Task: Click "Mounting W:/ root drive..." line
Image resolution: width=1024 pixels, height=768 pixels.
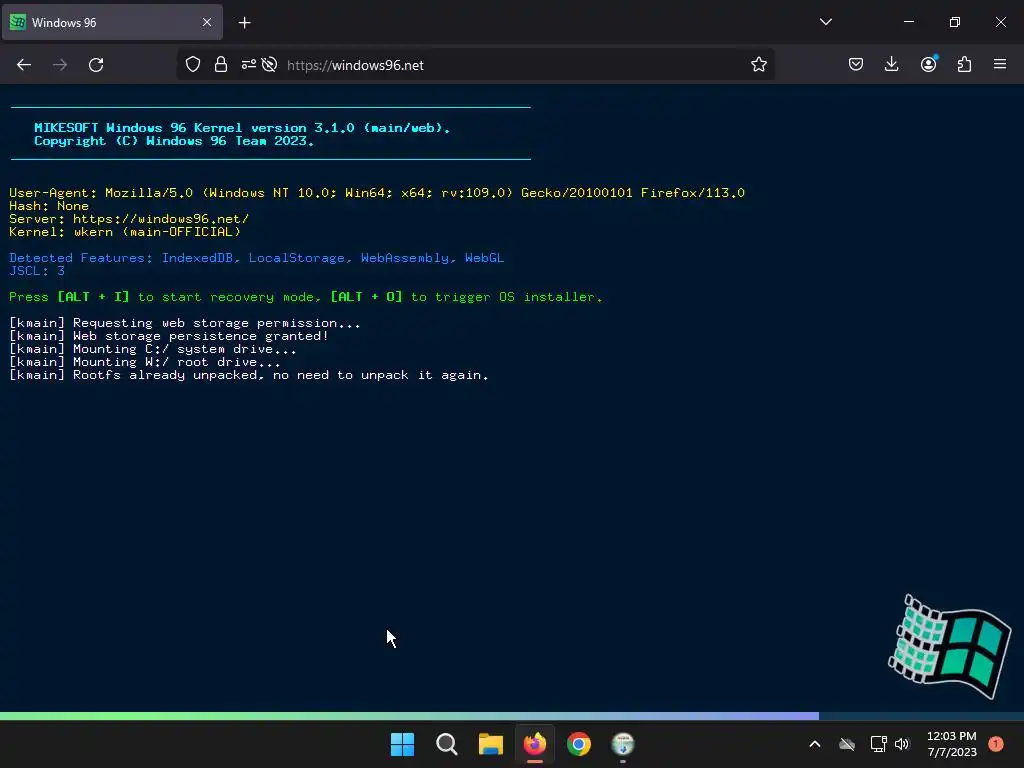Action: pos(145,362)
